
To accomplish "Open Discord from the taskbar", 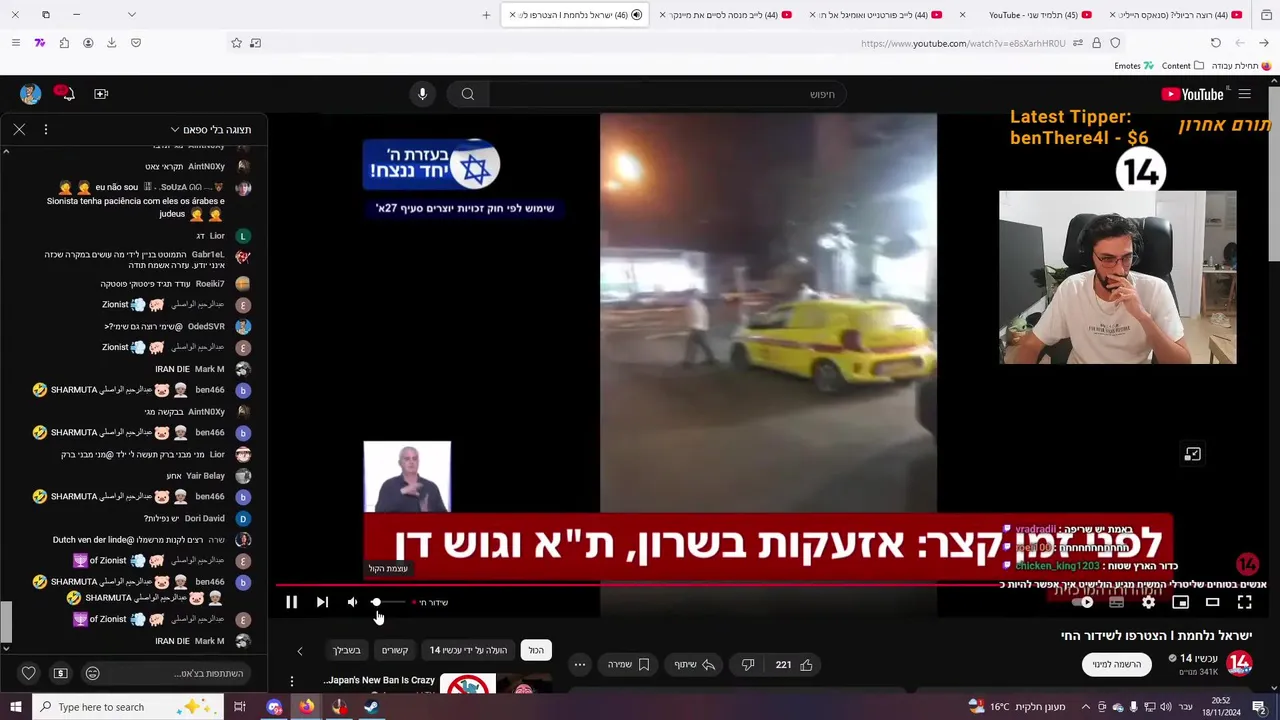I will pos(275,707).
